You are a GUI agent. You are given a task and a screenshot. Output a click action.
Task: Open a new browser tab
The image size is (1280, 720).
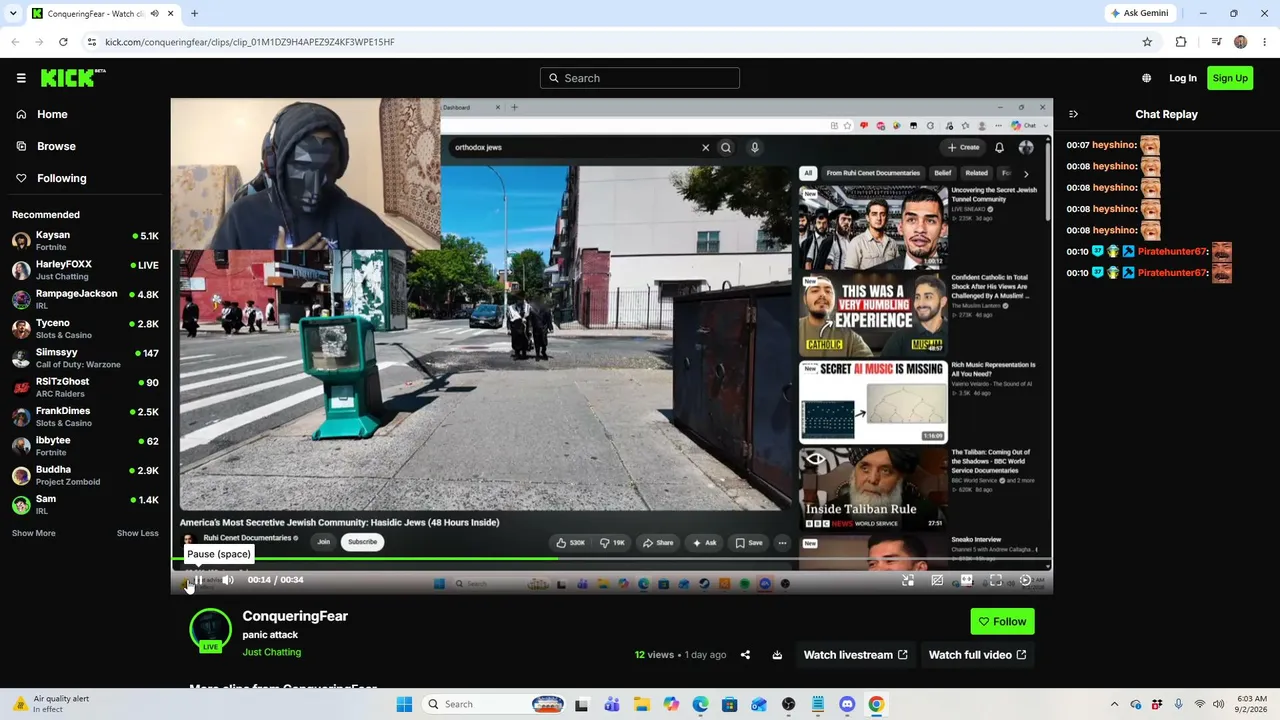pyautogui.click(x=194, y=14)
